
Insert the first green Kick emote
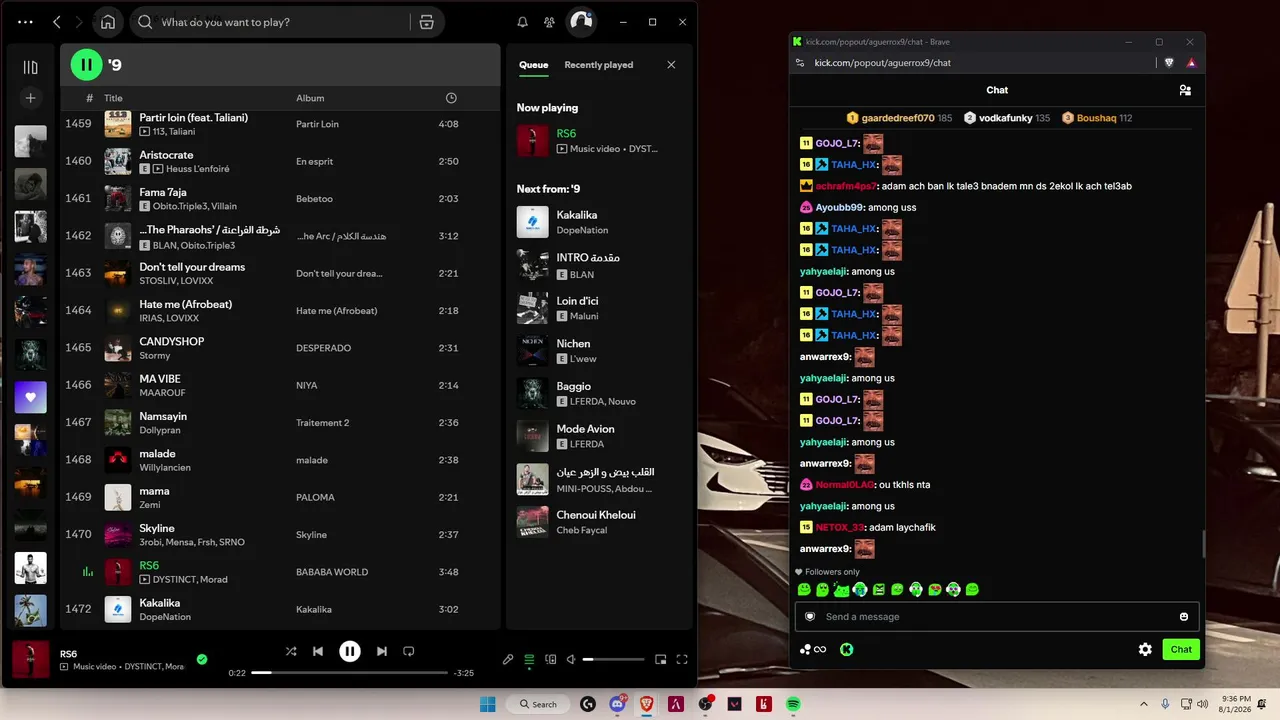(804, 590)
